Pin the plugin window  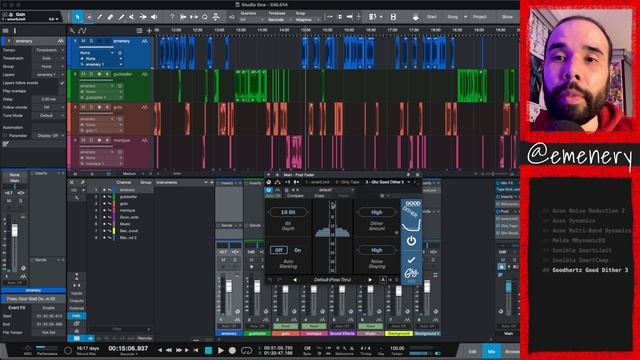coord(408,175)
